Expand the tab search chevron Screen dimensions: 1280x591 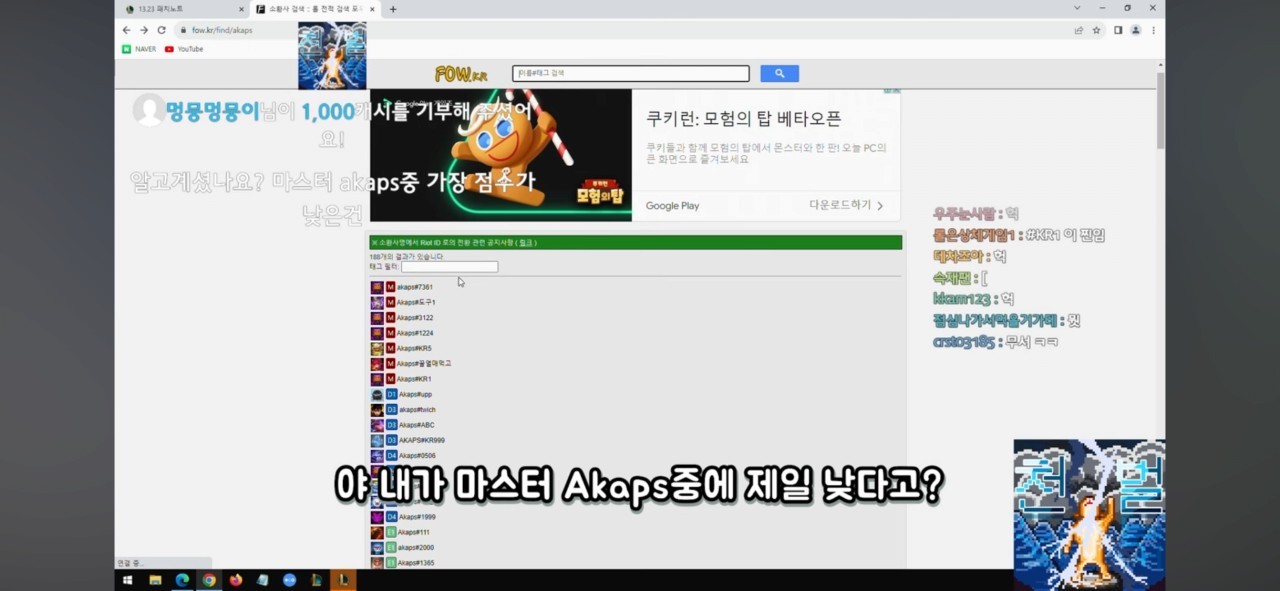tap(1077, 8)
